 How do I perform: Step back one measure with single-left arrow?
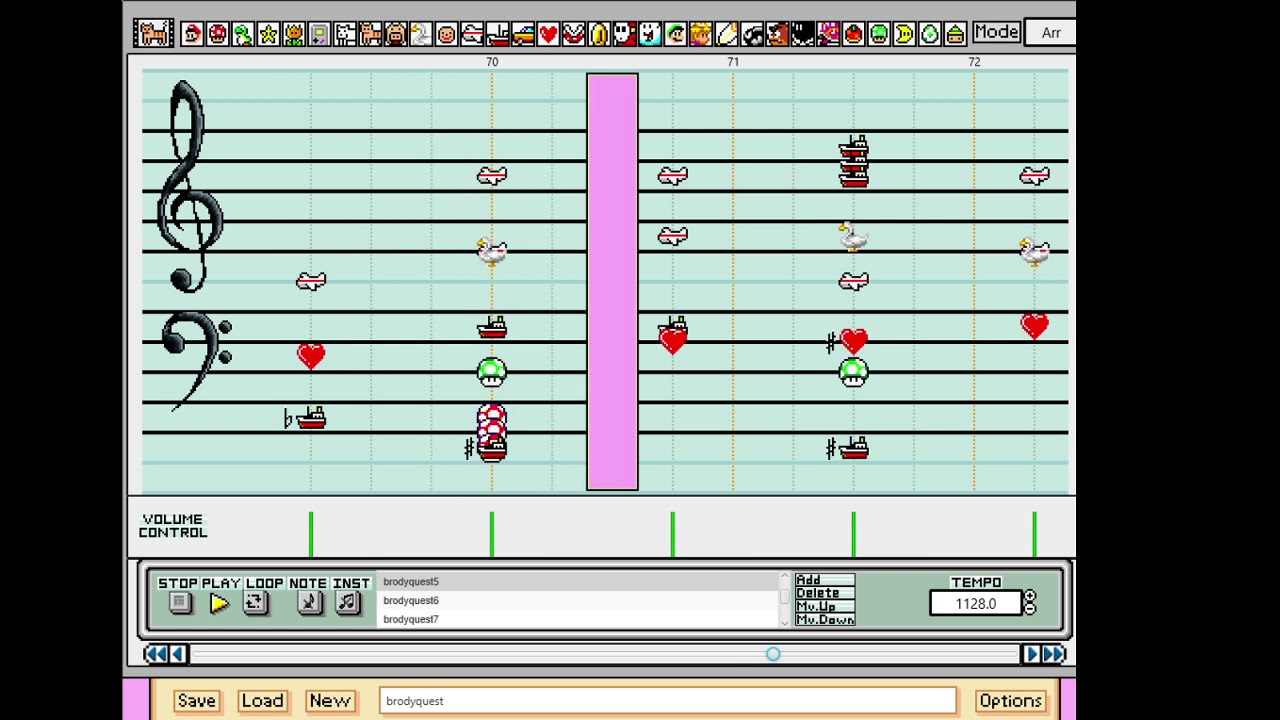(178, 654)
